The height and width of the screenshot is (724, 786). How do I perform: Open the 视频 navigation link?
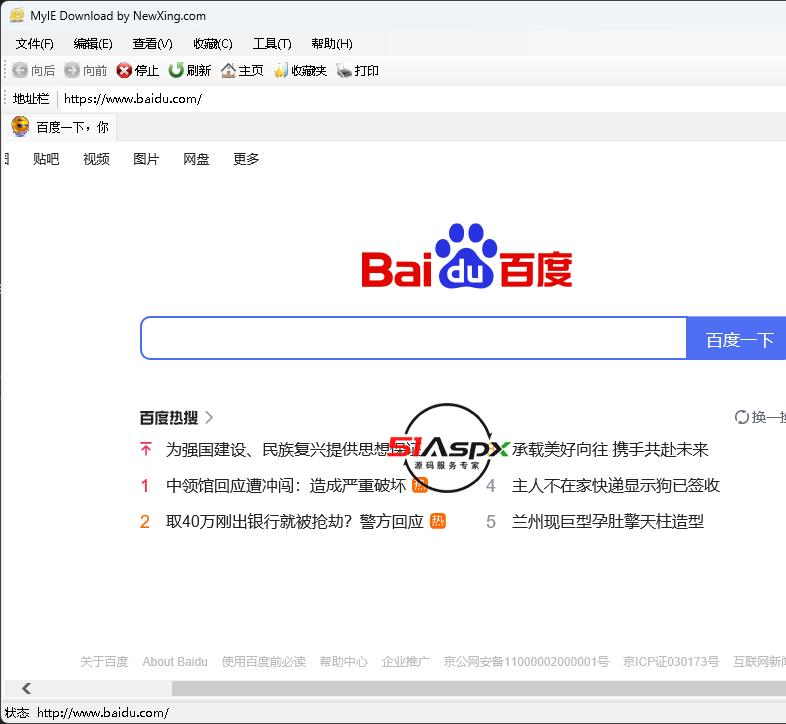pos(96,159)
